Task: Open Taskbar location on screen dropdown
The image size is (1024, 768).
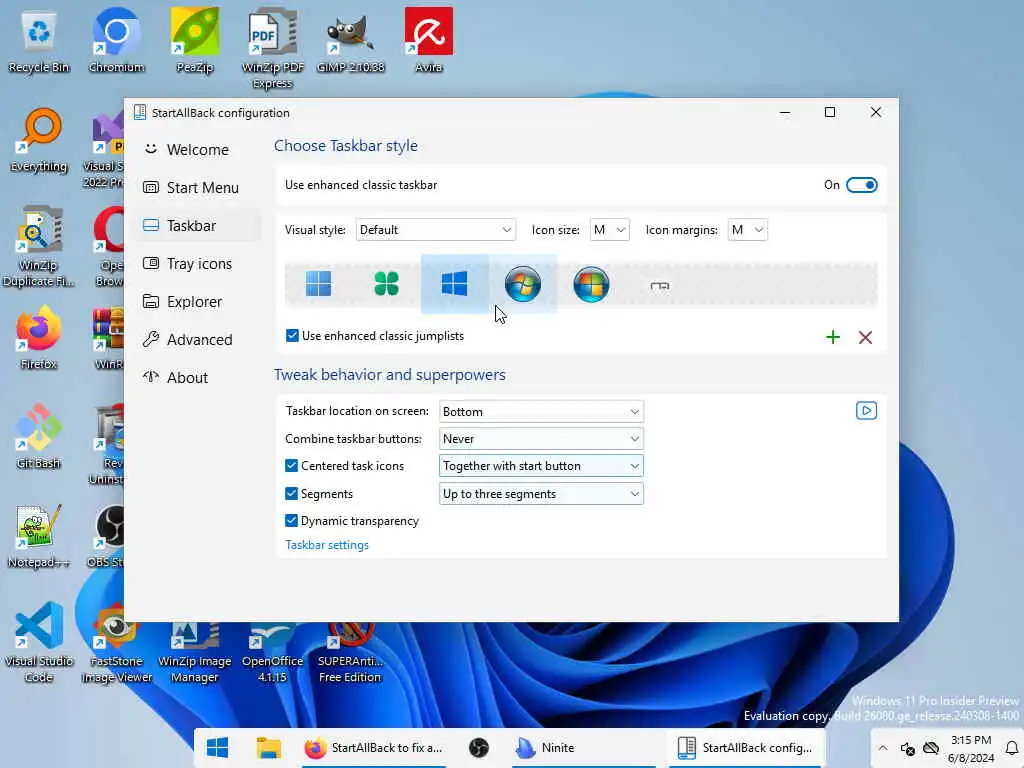Action: pyautogui.click(x=541, y=411)
